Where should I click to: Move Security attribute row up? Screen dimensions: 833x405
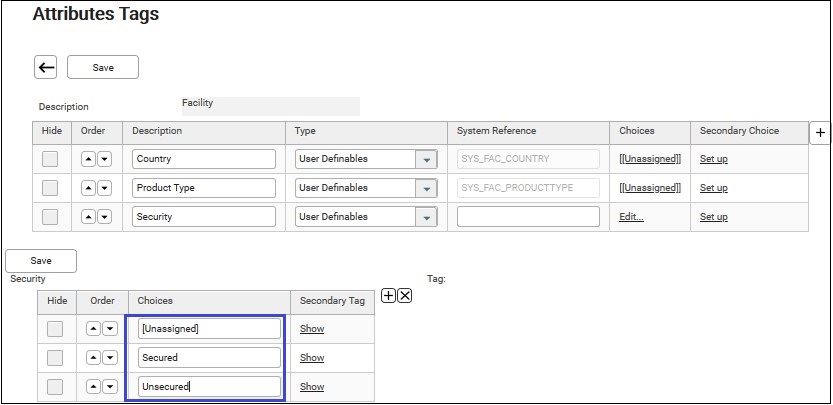coord(89,217)
